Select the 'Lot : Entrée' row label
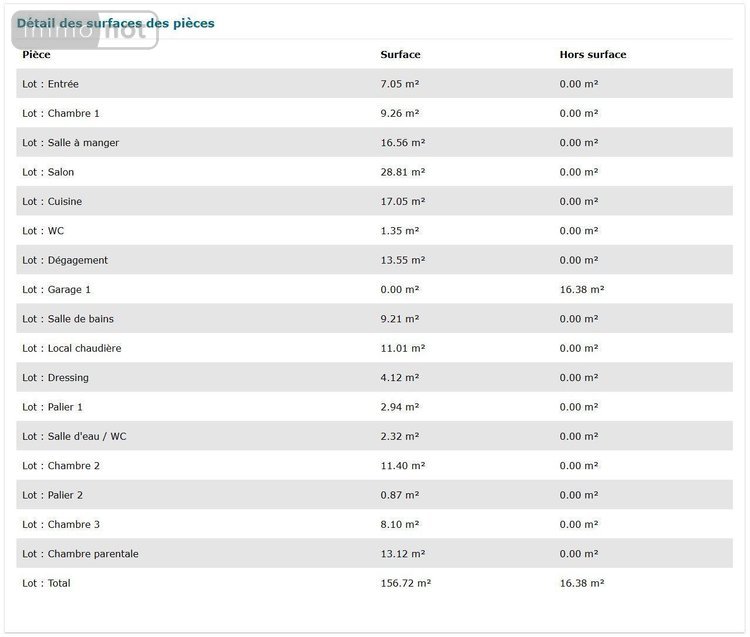750x637 pixels. click(x=50, y=84)
